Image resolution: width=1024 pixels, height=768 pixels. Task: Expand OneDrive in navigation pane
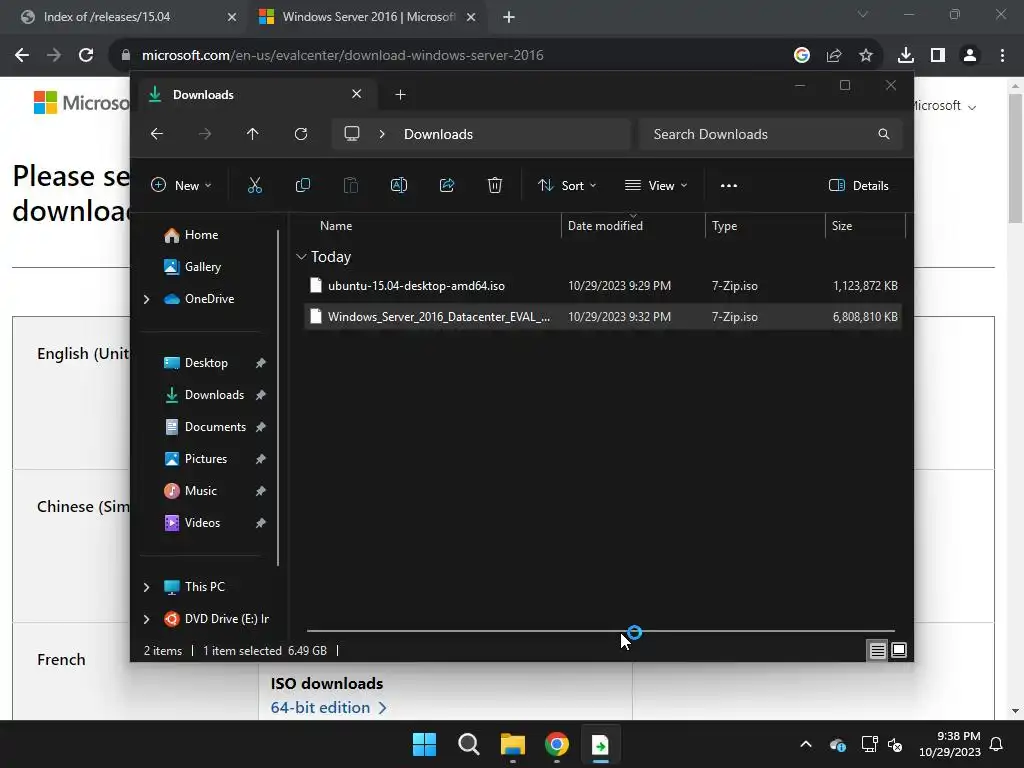(x=146, y=299)
